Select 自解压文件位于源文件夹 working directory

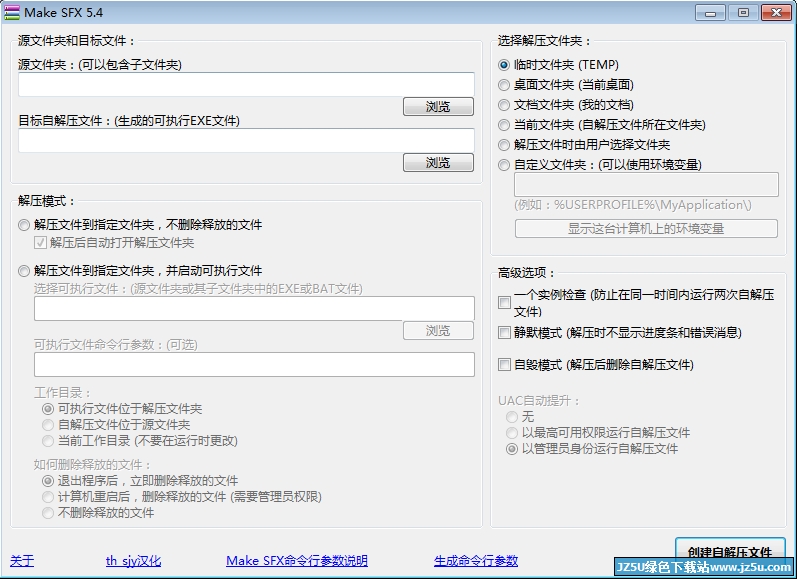click(x=48, y=425)
